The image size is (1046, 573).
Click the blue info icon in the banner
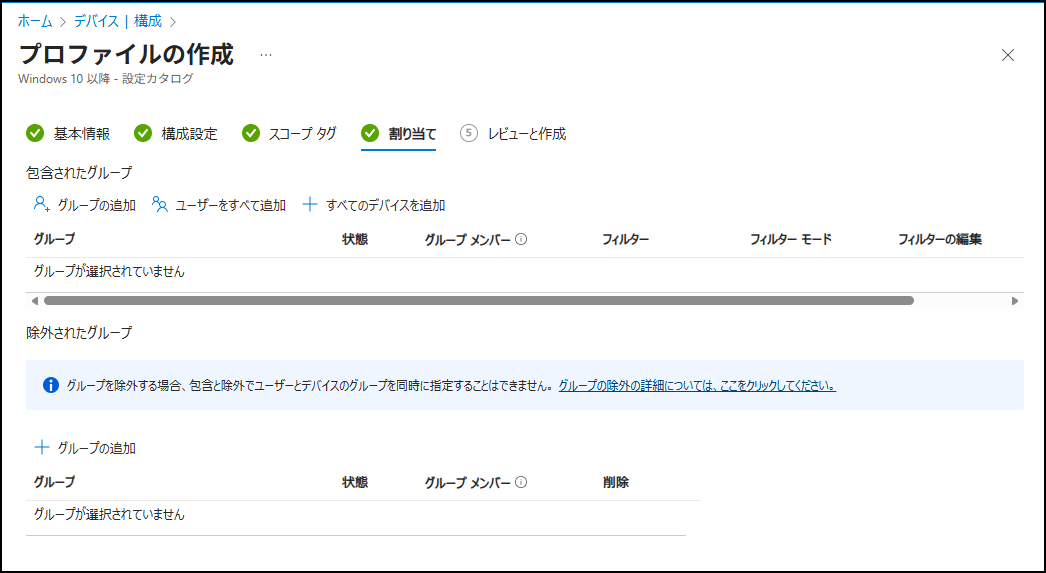(x=51, y=385)
